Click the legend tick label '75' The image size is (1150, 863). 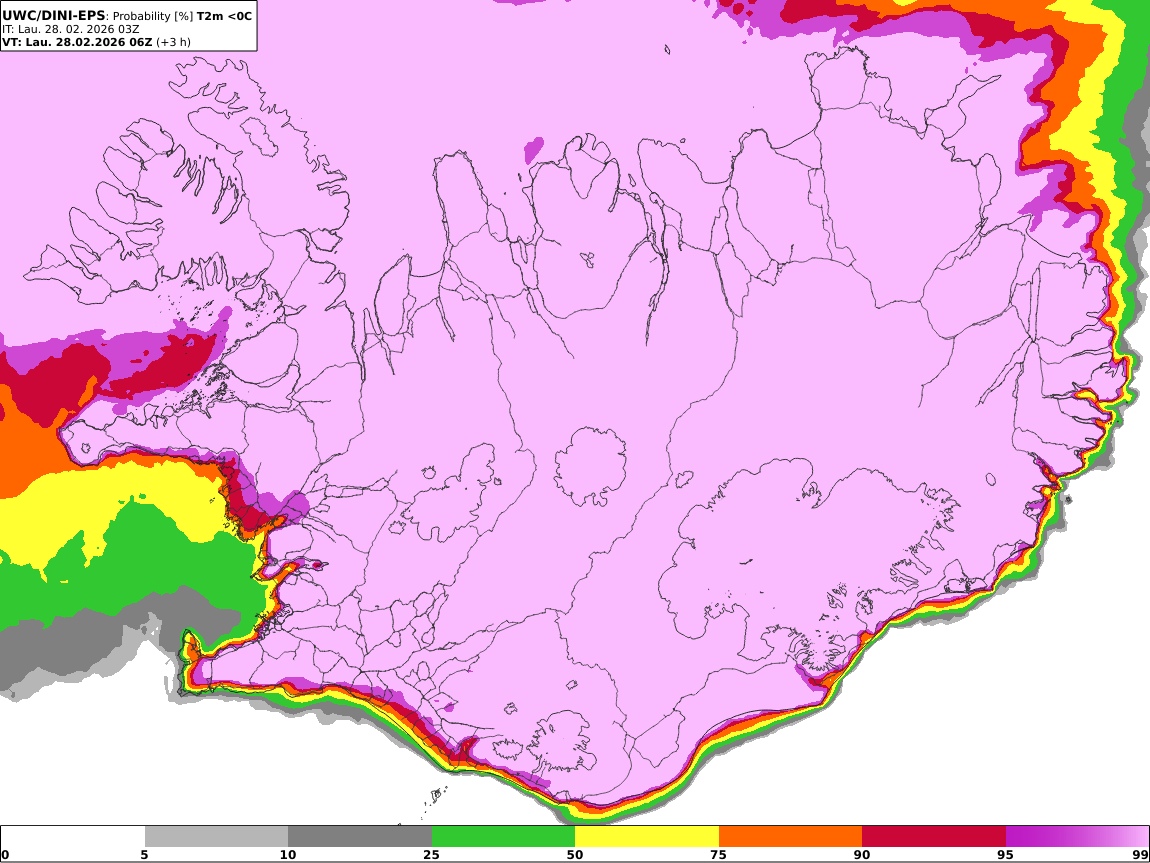tap(718, 855)
